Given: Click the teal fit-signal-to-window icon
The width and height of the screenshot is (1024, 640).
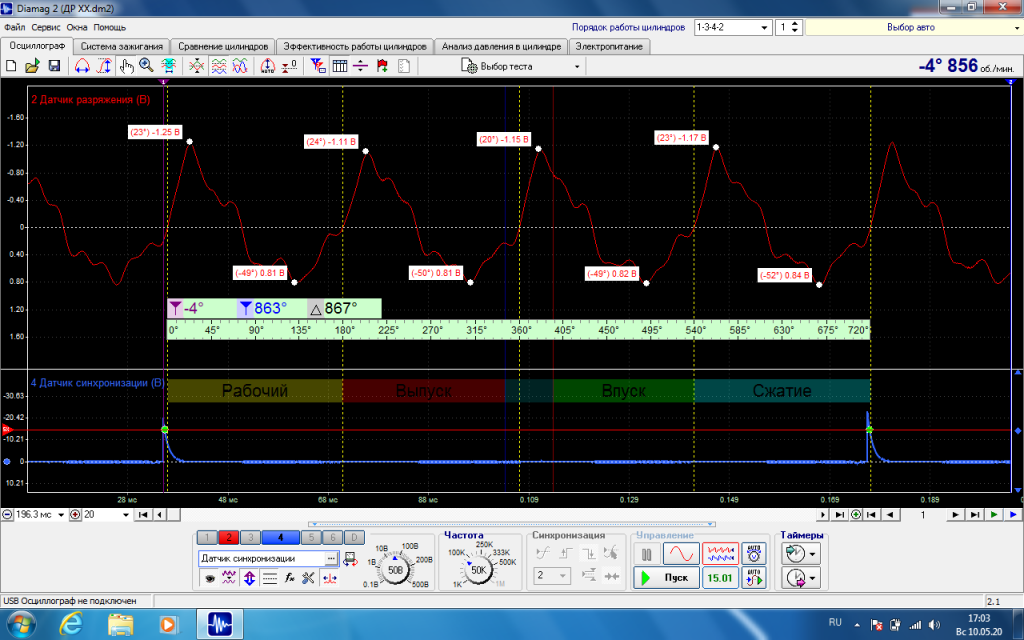Looking at the screenshot, I should click(168, 66).
